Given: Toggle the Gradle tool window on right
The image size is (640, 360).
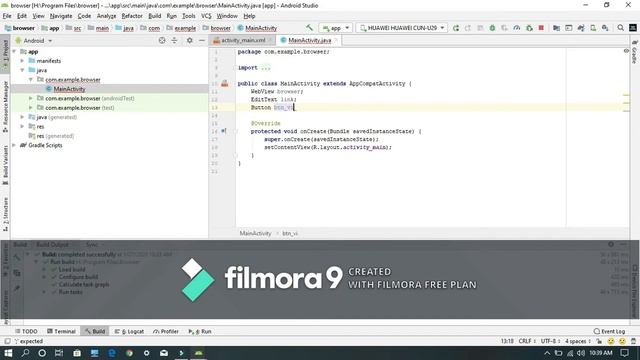Looking at the screenshot, I should coord(635,52).
